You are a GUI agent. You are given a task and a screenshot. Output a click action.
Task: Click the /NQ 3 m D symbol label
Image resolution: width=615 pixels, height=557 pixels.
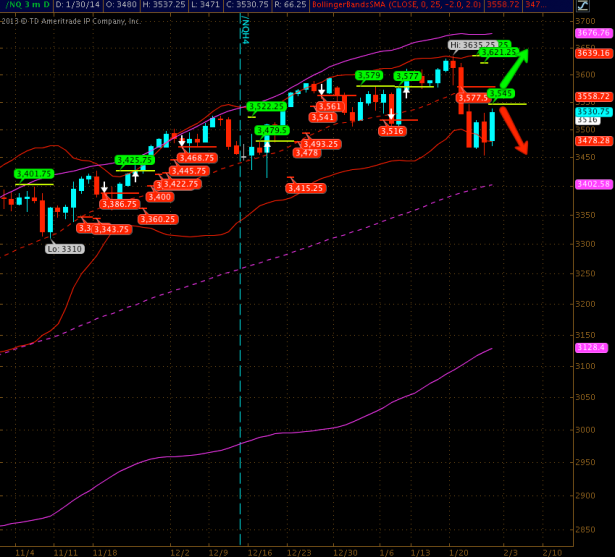click(x=27, y=5)
